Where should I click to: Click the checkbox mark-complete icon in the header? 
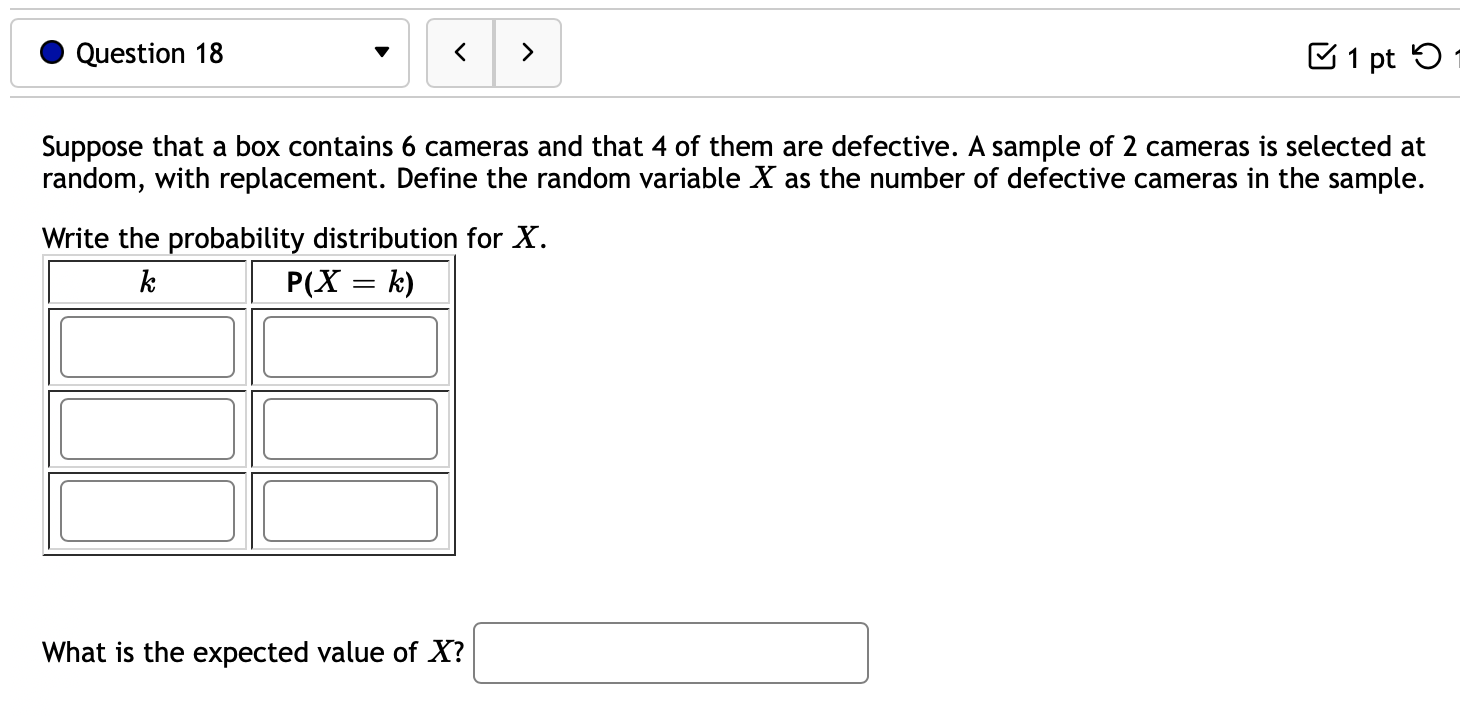(x=1323, y=58)
